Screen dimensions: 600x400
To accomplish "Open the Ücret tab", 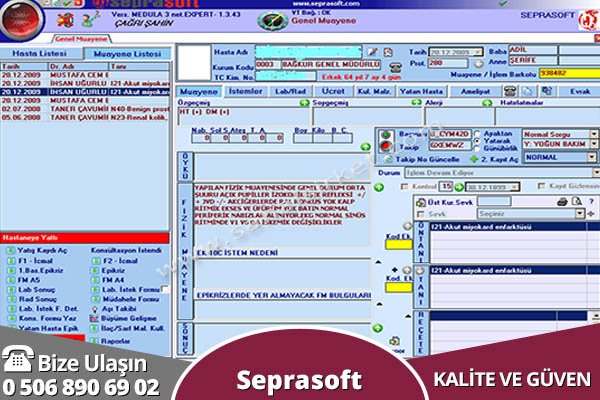I will [x=333, y=91].
